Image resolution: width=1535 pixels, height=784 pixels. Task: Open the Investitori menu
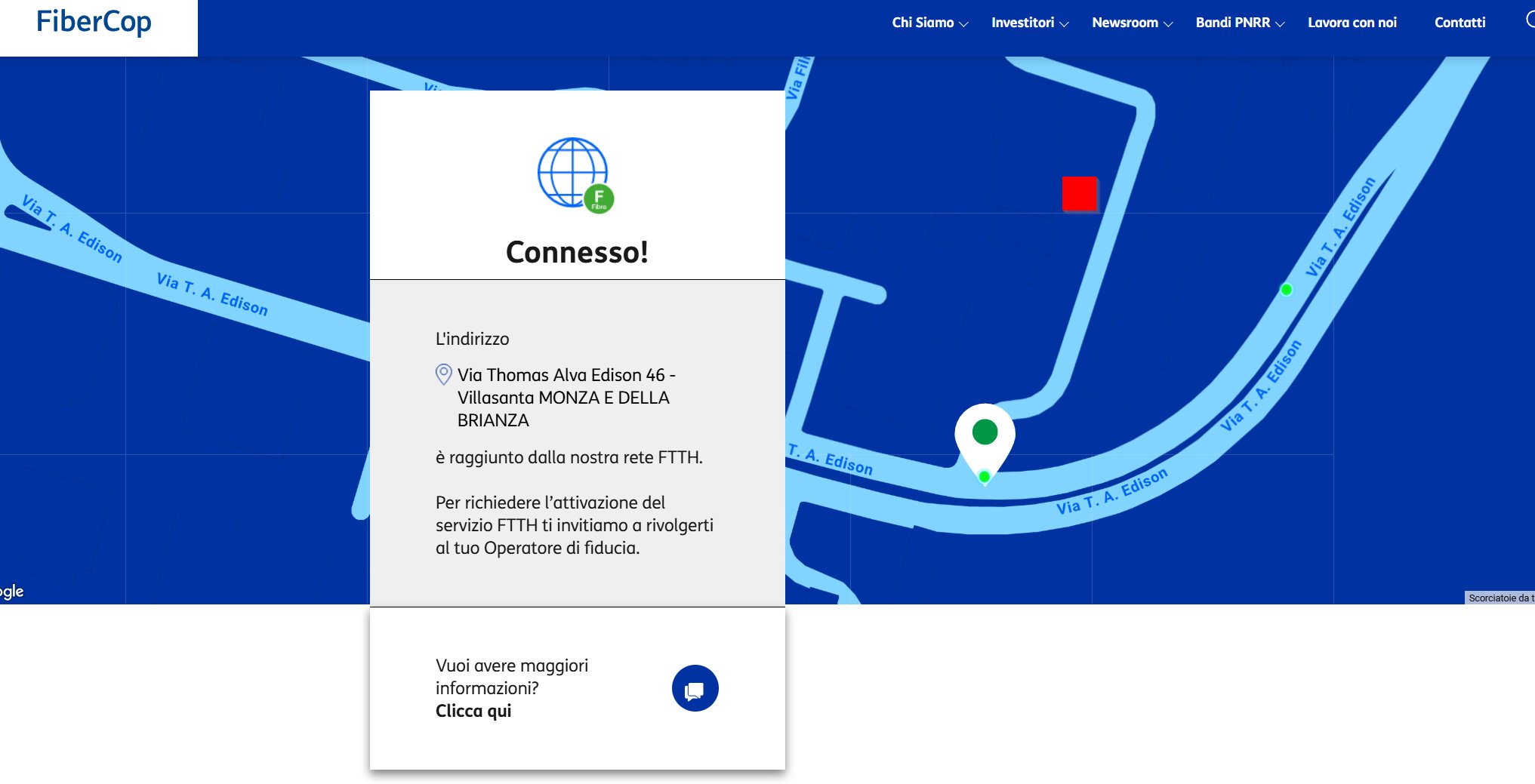(1022, 23)
